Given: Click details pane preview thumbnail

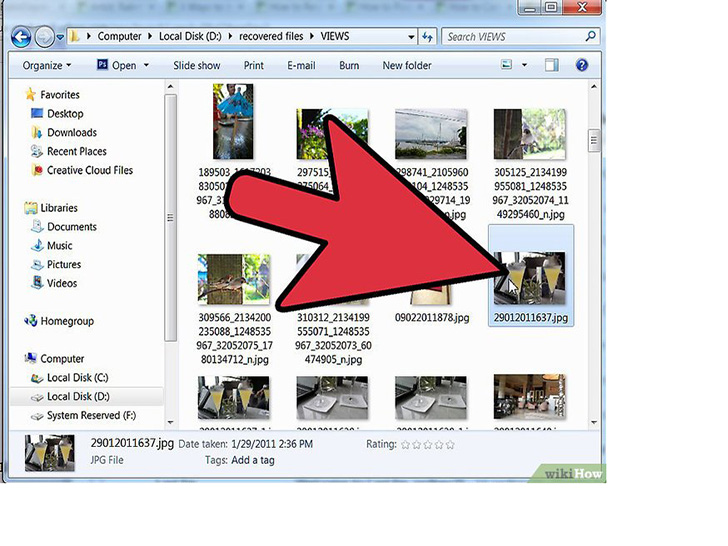Looking at the screenshot, I should (50, 453).
